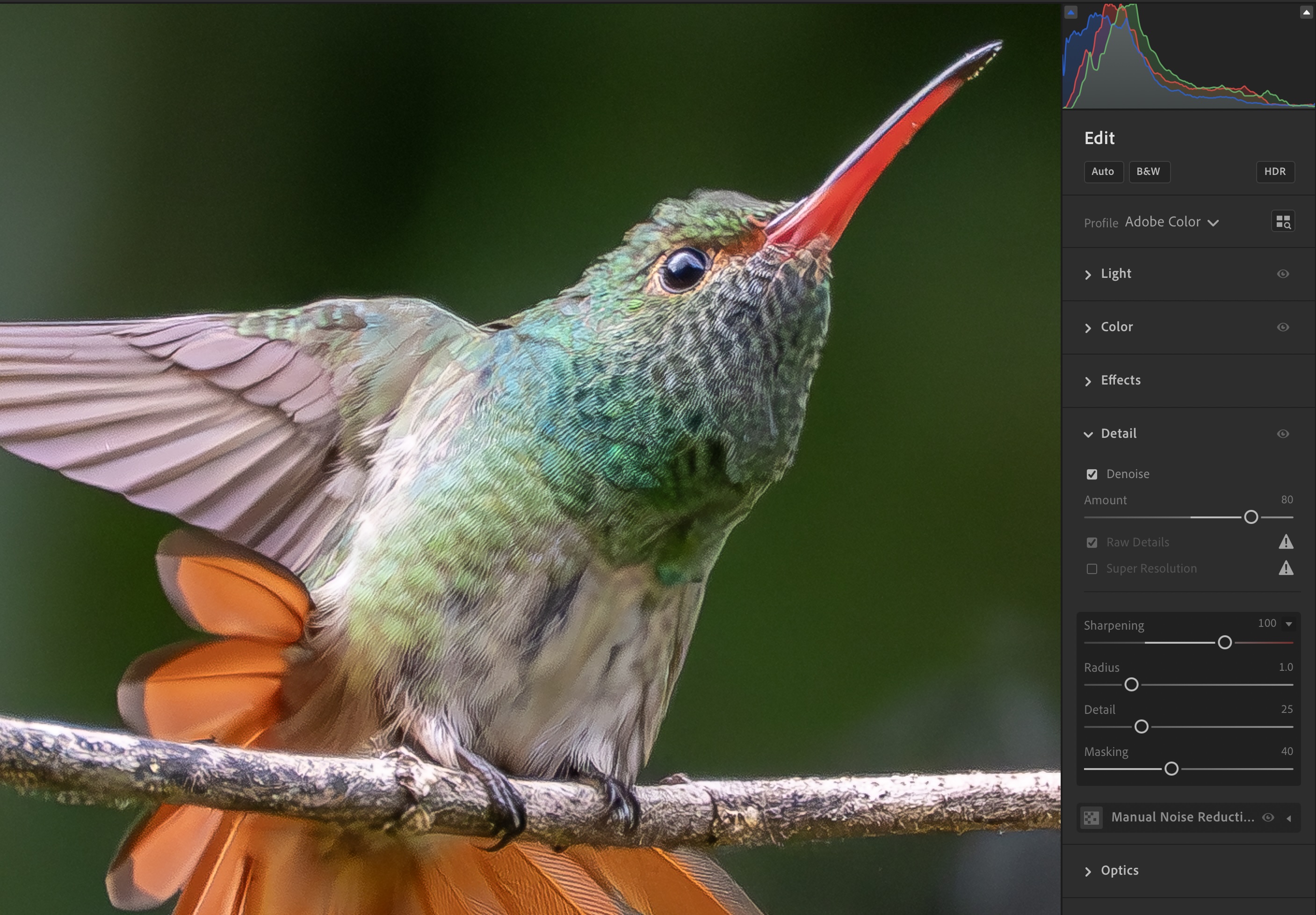Toggle Light panel visibility eye

(1283, 274)
